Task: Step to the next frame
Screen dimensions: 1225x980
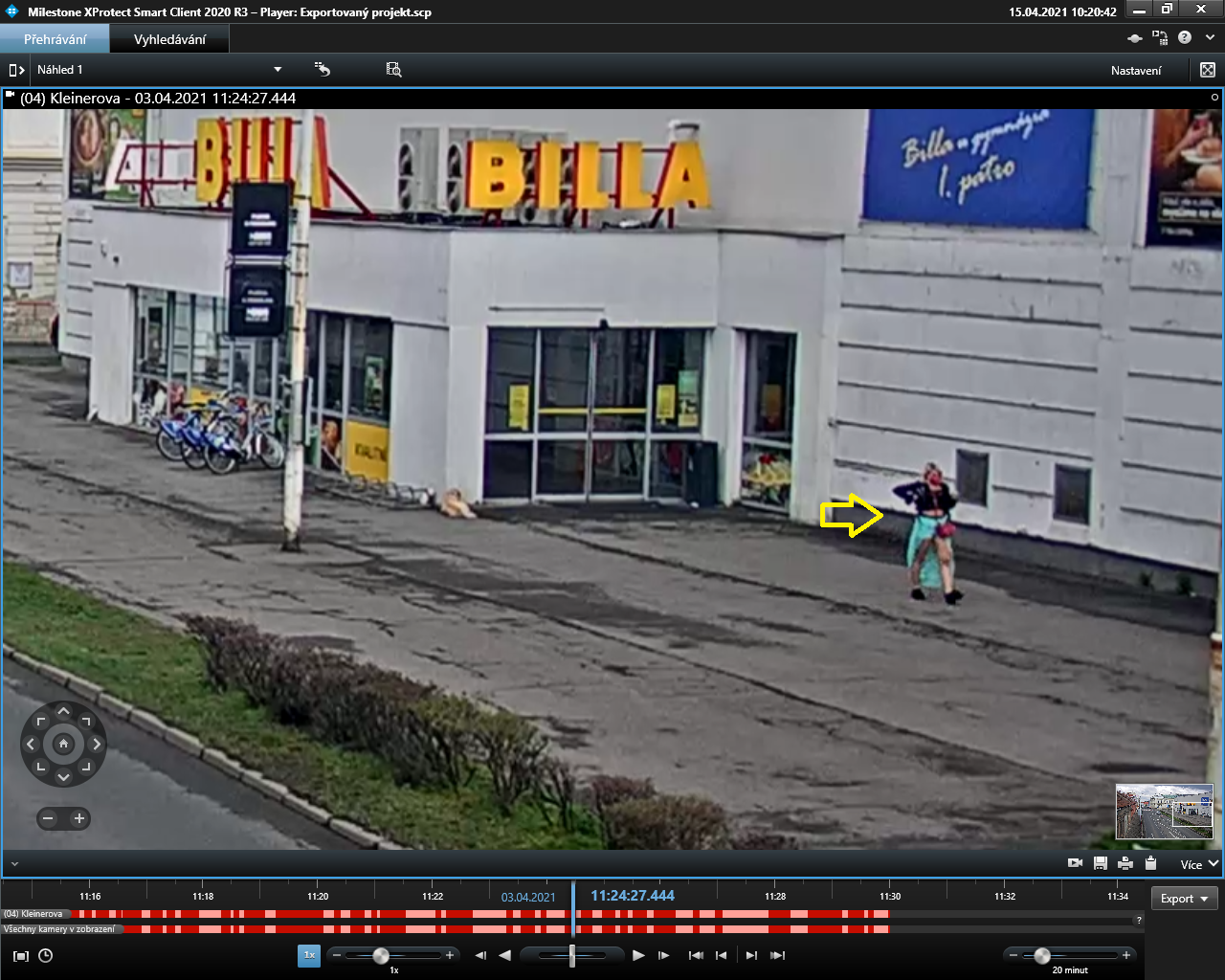Action: [x=663, y=955]
